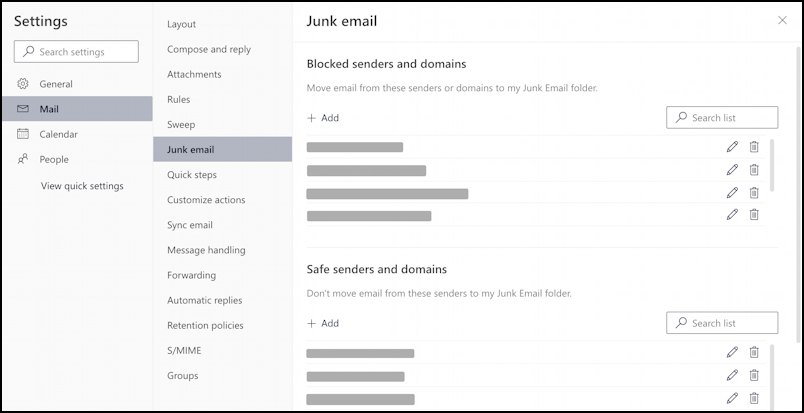The image size is (804, 413).
Task: Add a safe sender or domain
Action: pyautogui.click(x=323, y=323)
